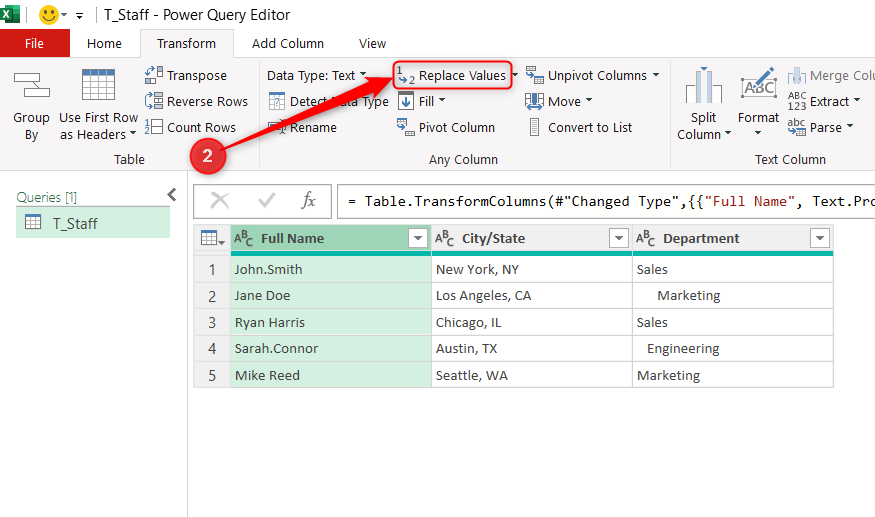Image resolution: width=875 pixels, height=517 pixels.
Task: Click the Pivot Column button
Action: tap(446, 127)
